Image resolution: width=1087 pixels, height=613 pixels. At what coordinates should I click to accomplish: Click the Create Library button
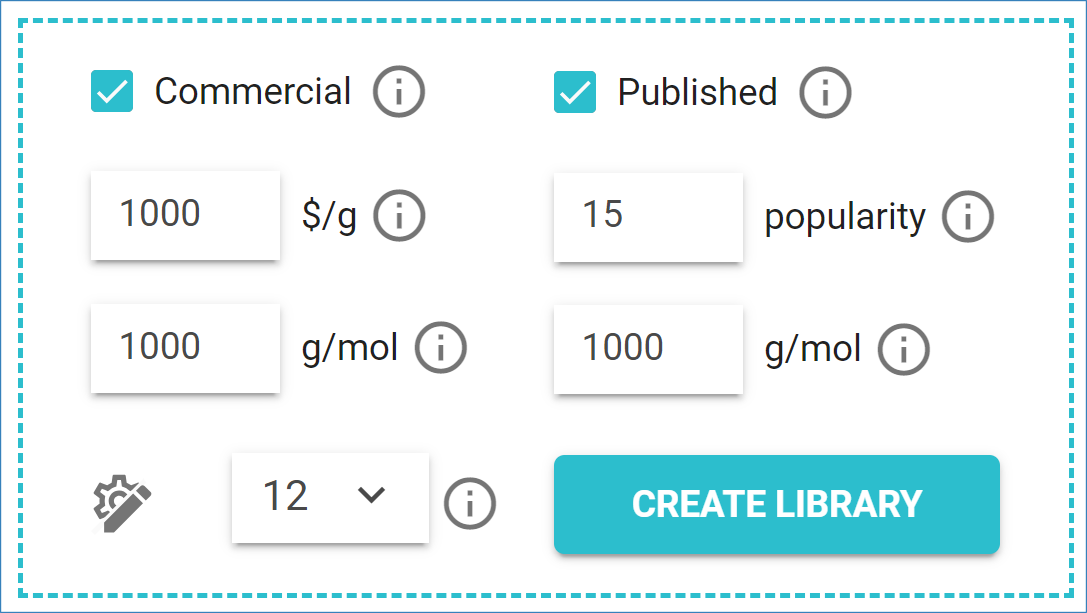(776, 504)
